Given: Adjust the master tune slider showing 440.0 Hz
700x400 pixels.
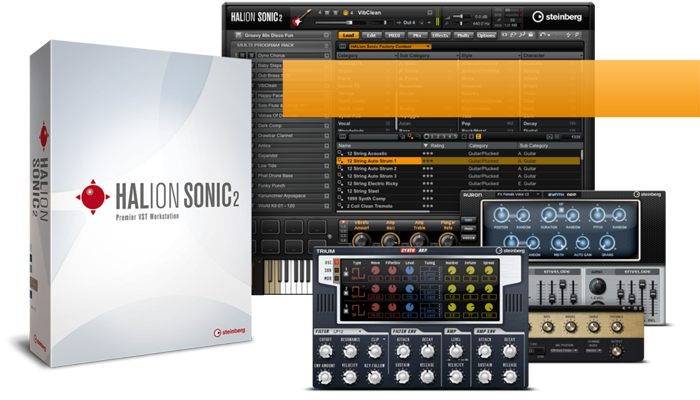Looking at the screenshot, I should pos(460,23).
